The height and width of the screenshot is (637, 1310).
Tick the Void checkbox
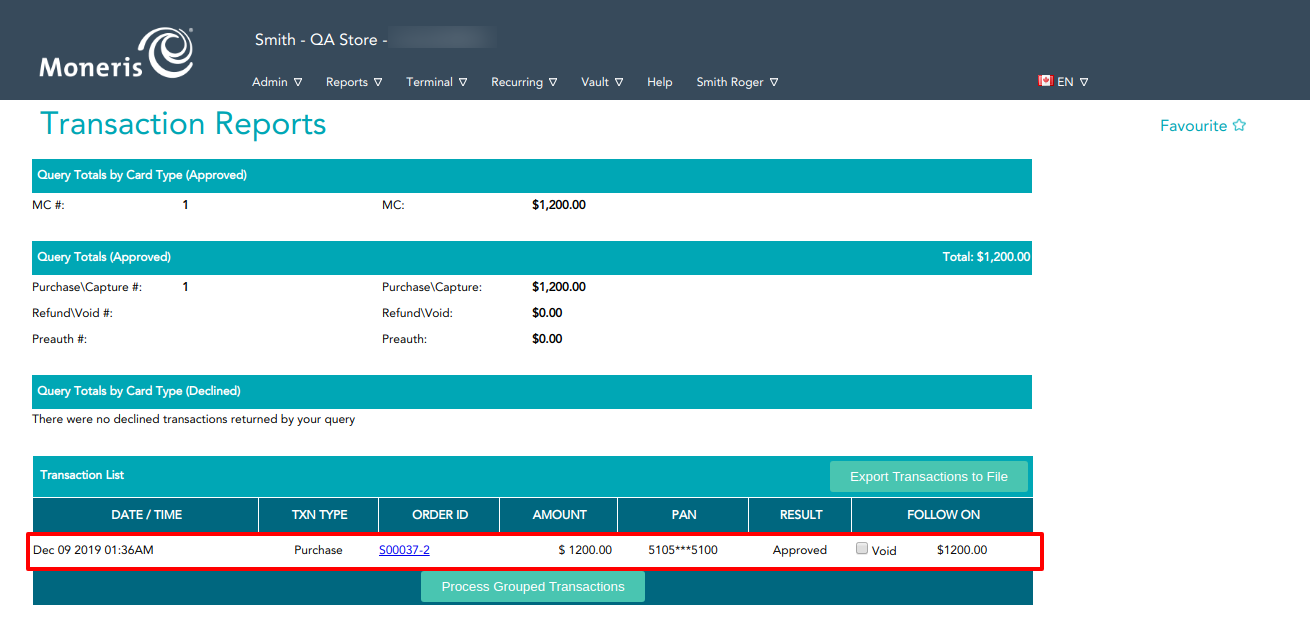(x=862, y=548)
